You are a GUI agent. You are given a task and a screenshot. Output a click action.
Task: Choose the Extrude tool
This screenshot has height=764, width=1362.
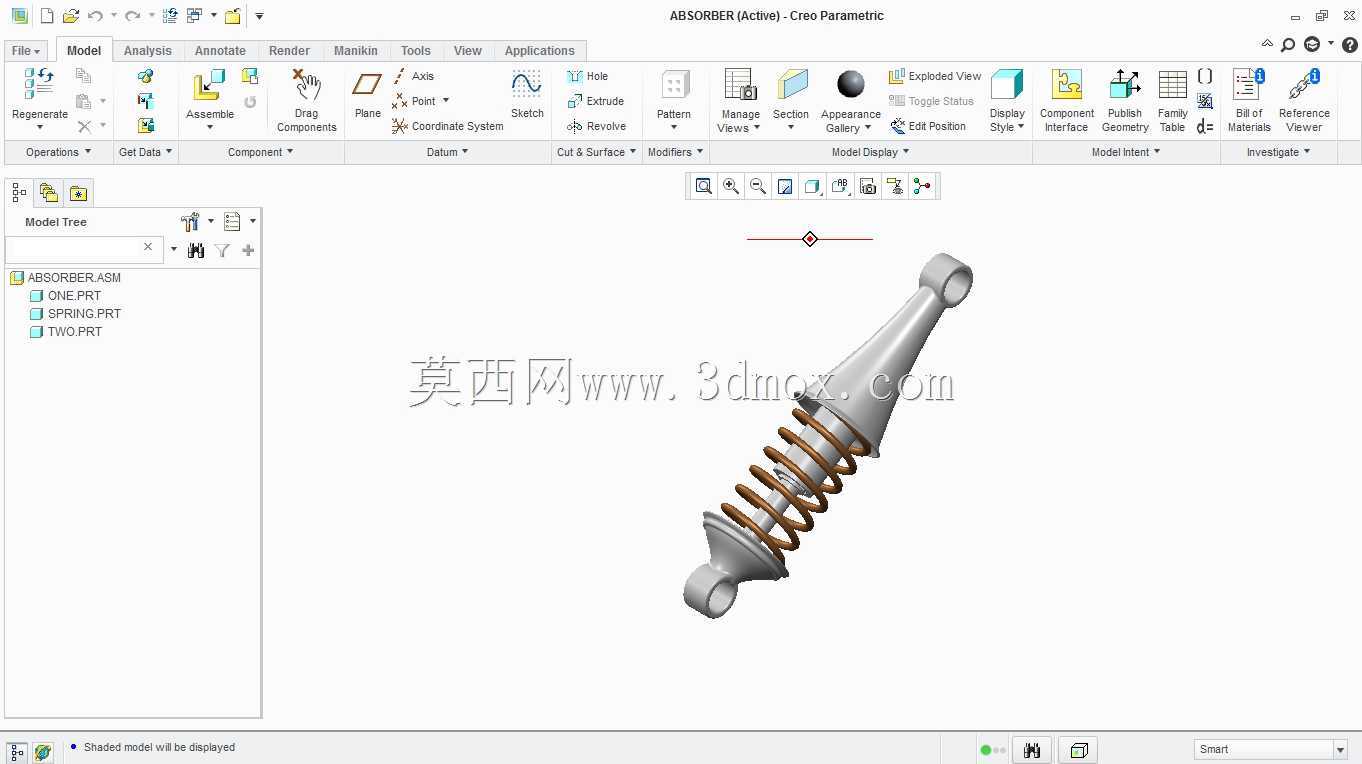coord(595,101)
